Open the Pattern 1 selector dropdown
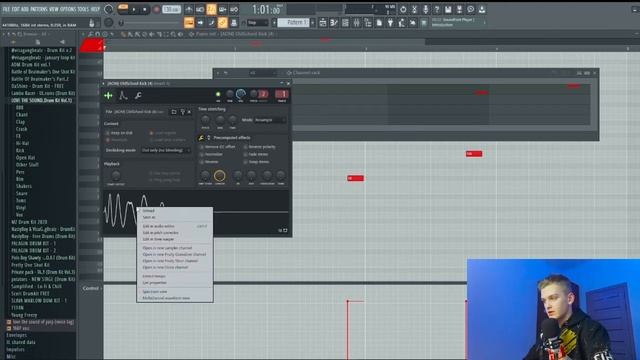Screen dimensions: 640x360 coord(293,23)
